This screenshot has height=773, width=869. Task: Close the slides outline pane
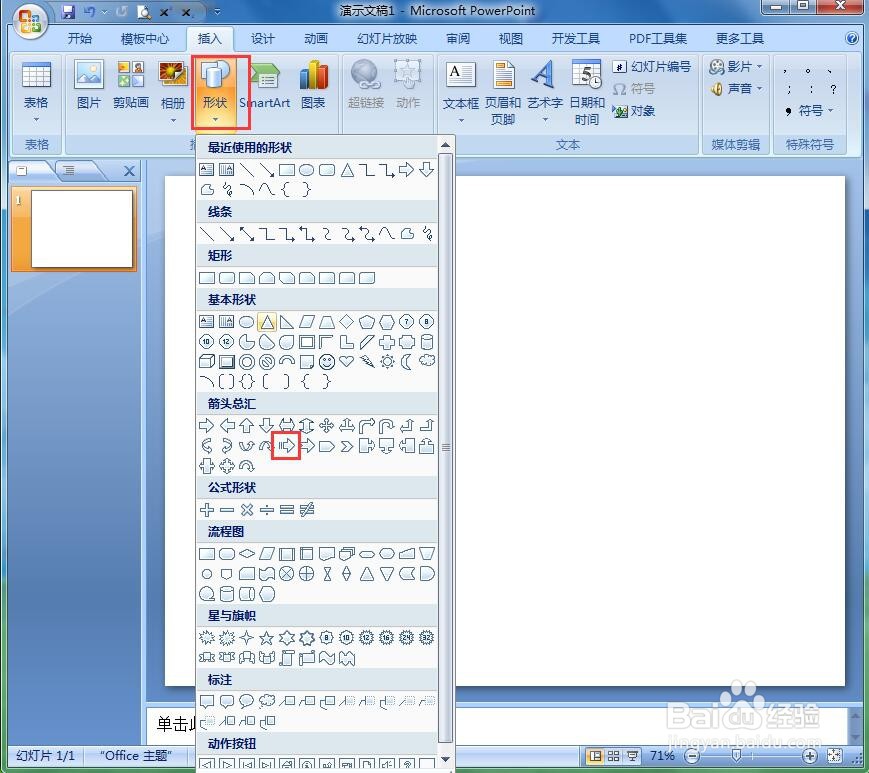coord(129,171)
